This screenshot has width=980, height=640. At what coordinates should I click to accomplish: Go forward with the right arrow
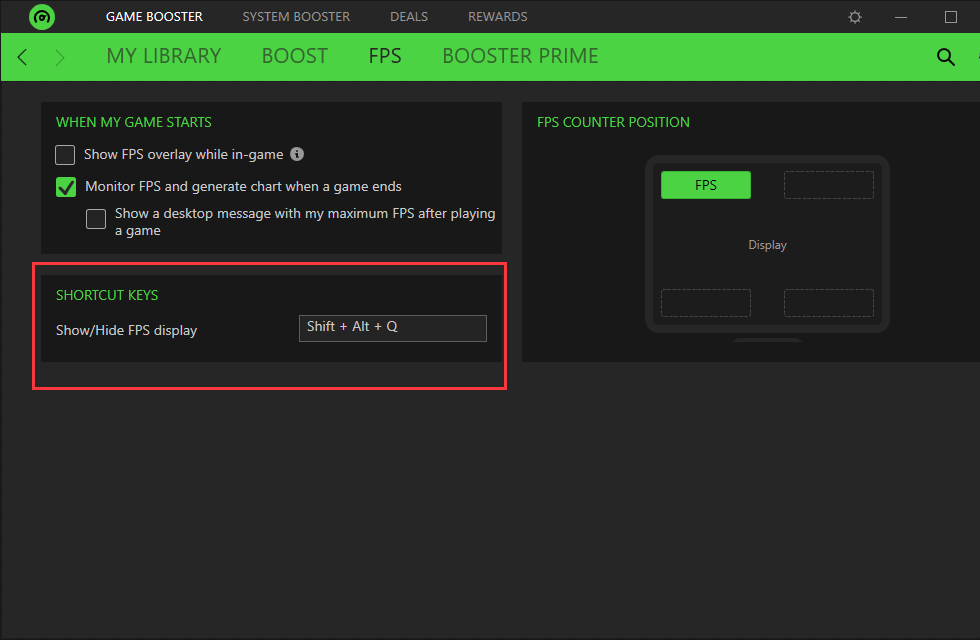tap(60, 58)
